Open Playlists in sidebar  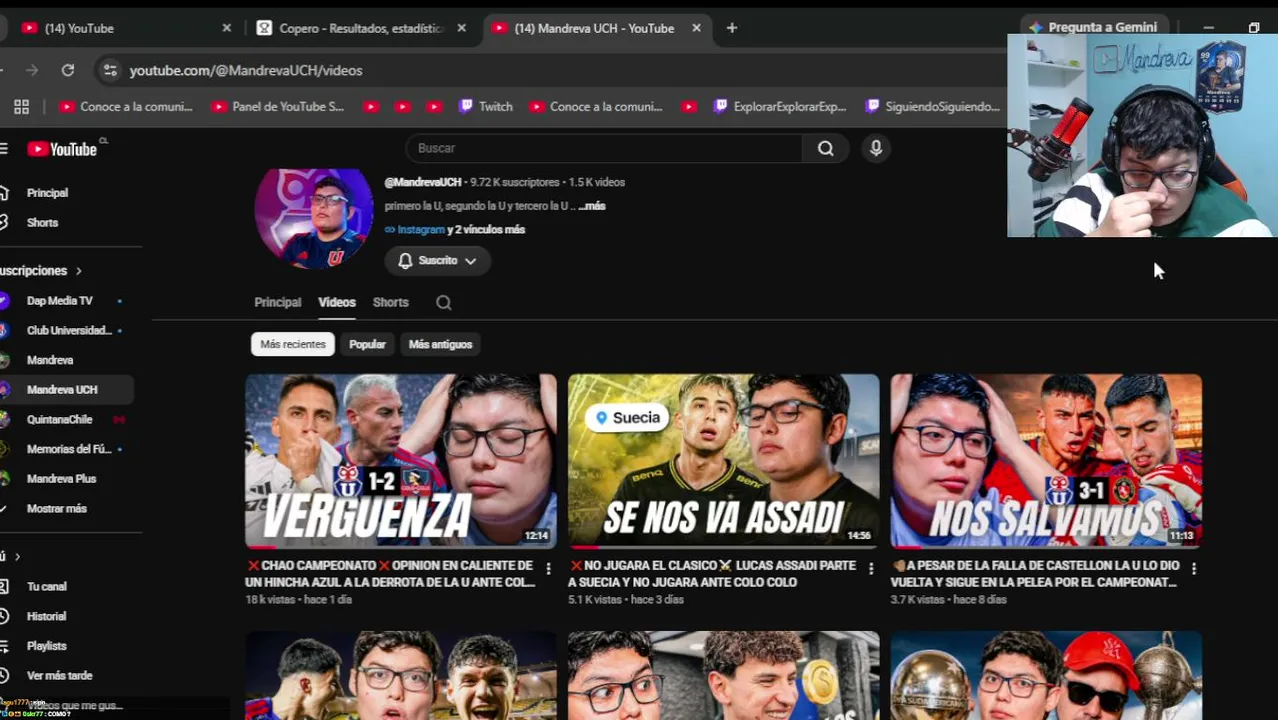pos(47,646)
